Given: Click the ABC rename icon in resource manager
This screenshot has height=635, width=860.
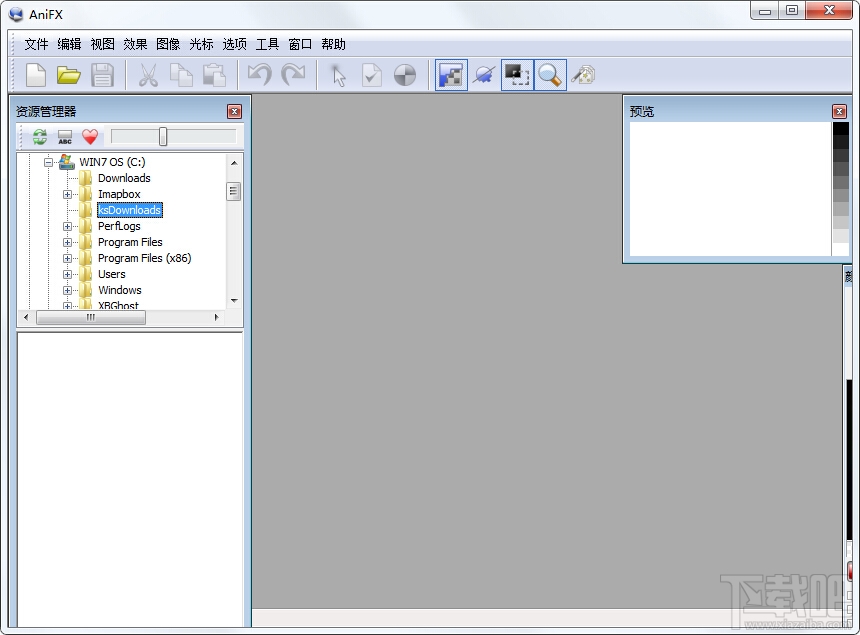Looking at the screenshot, I should (65, 137).
